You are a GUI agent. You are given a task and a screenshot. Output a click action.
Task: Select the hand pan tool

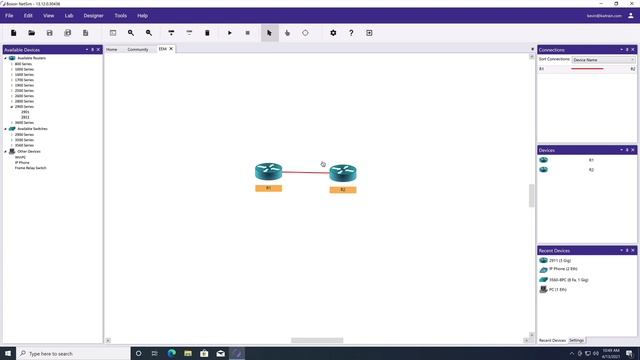tap(287, 33)
